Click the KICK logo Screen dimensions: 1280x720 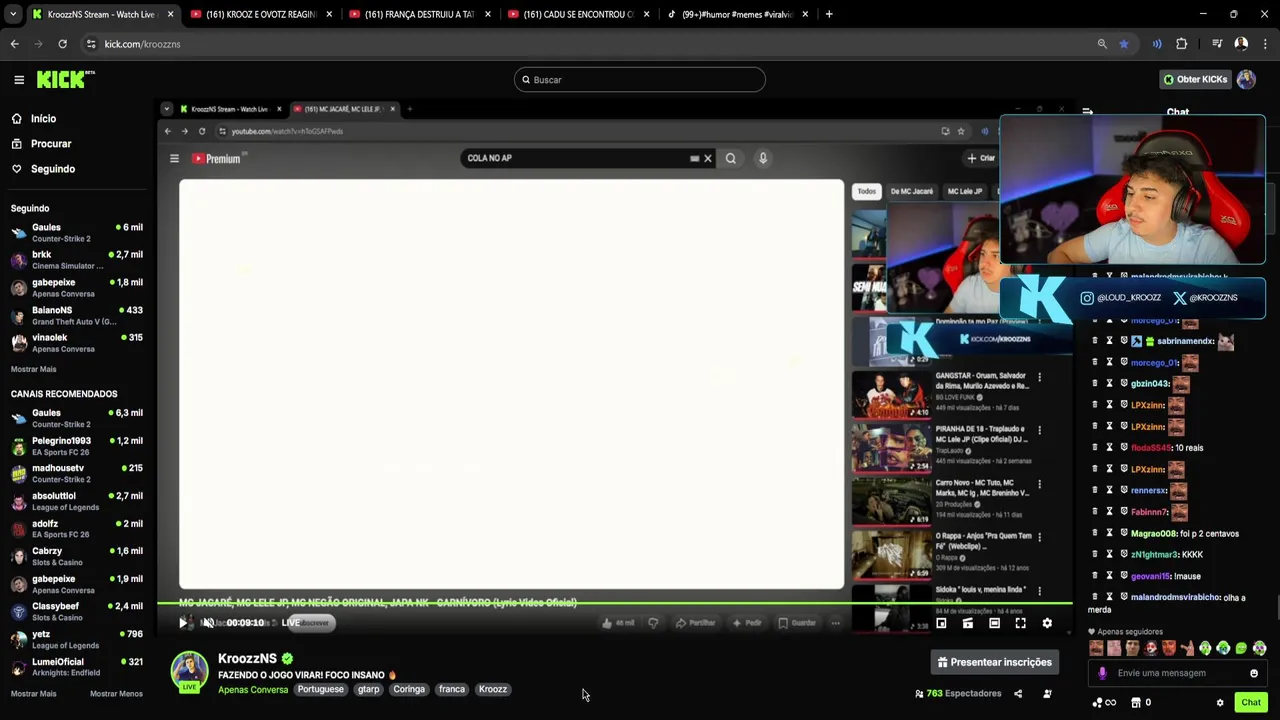65,79
